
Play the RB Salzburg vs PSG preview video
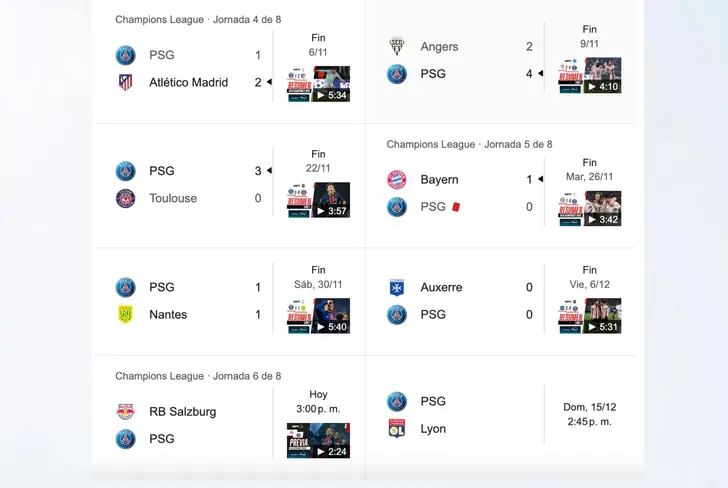318,440
